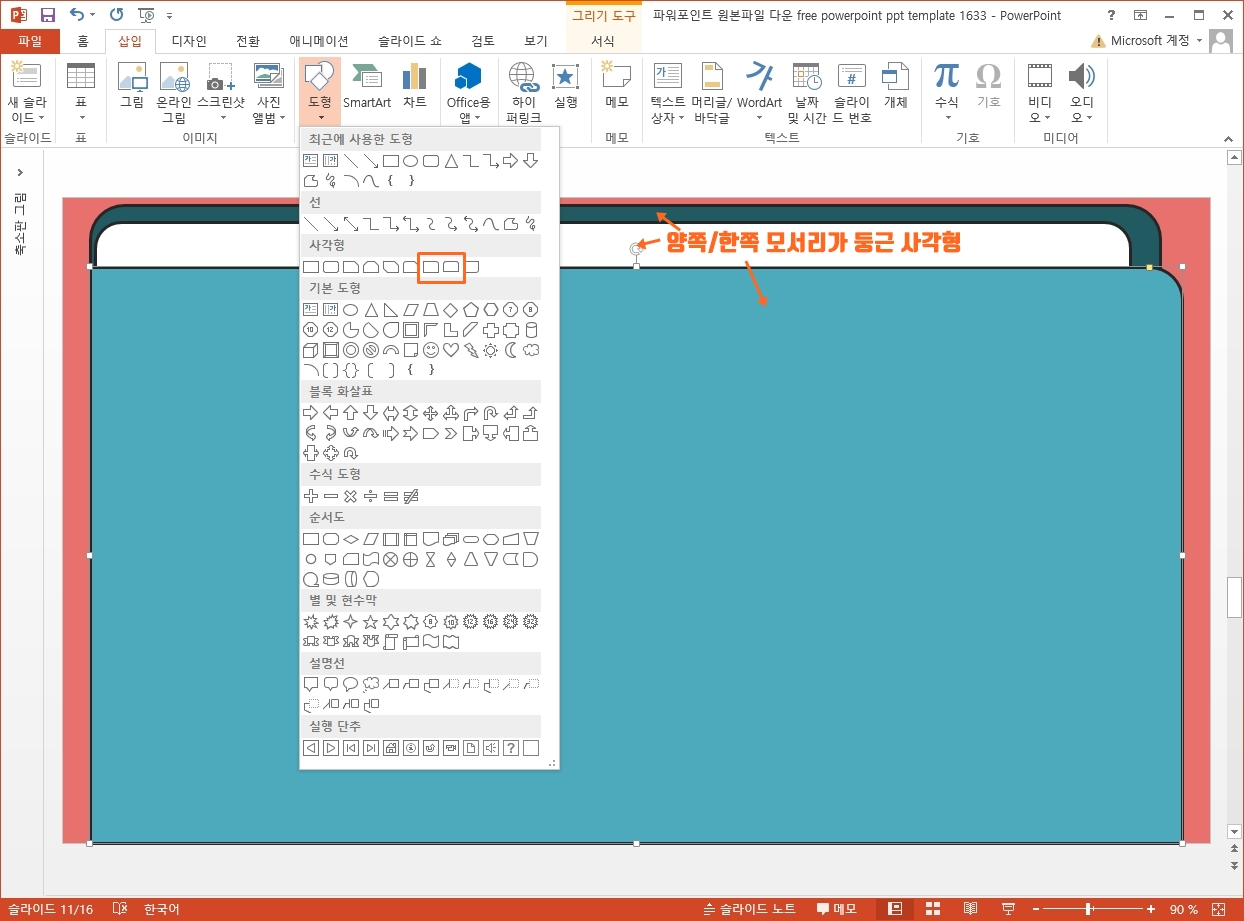Add a 메모 comment from the ribbon
The width and height of the screenshot is (1244, 921).
coord(617,85)
